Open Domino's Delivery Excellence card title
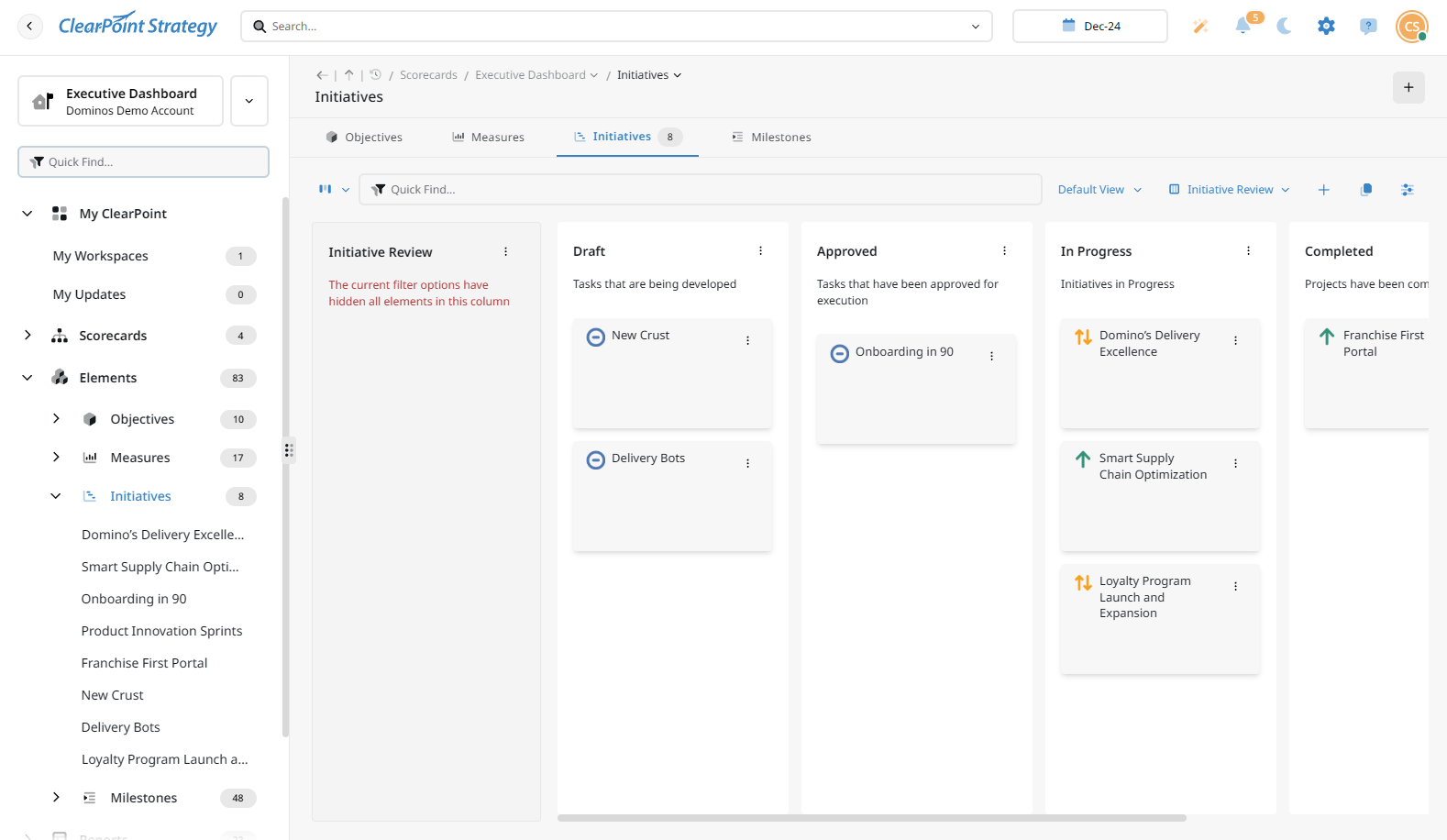1447x840 pixels. pyautogui.click(x=1150, y=344)
